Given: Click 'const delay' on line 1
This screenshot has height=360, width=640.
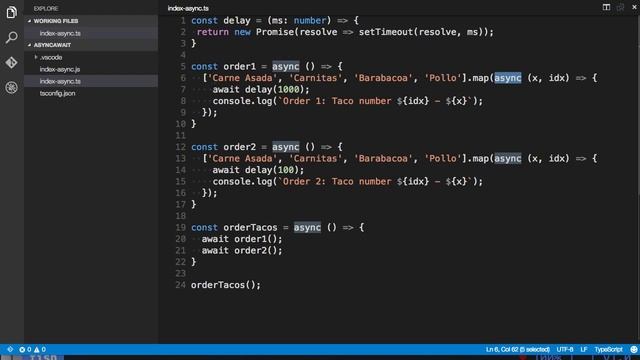Looking at the screenshot, I should click(x=221, y=20).
